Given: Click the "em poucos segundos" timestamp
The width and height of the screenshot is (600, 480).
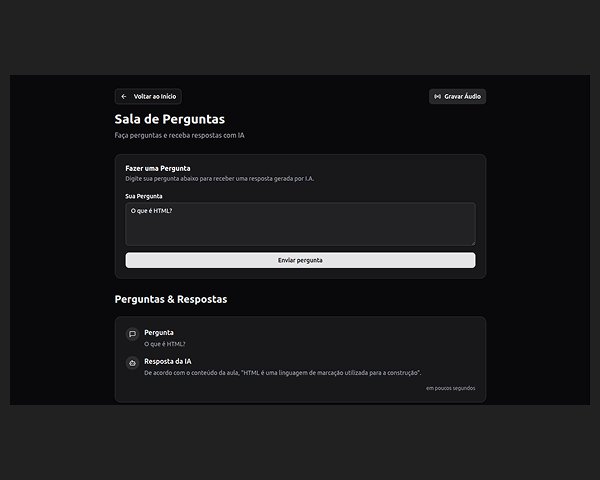Looking at the screenshot, I should [450, 388].
